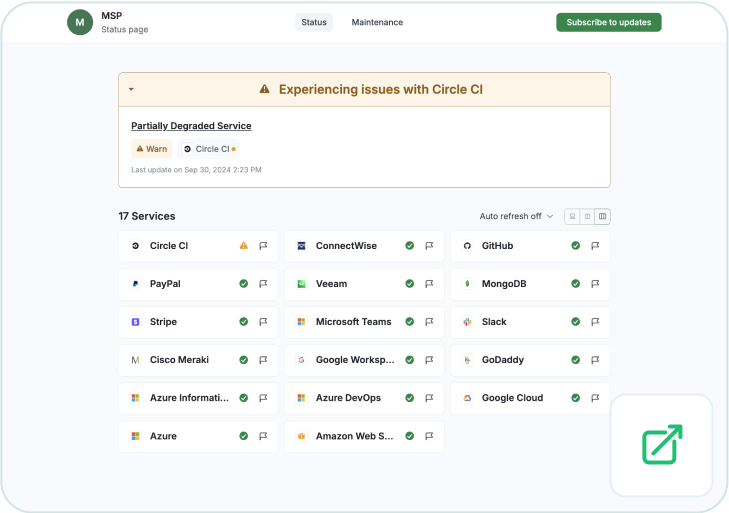Click the Warn tag badge
This screenshot has width=729, height=513.
(x=152, y=149)
